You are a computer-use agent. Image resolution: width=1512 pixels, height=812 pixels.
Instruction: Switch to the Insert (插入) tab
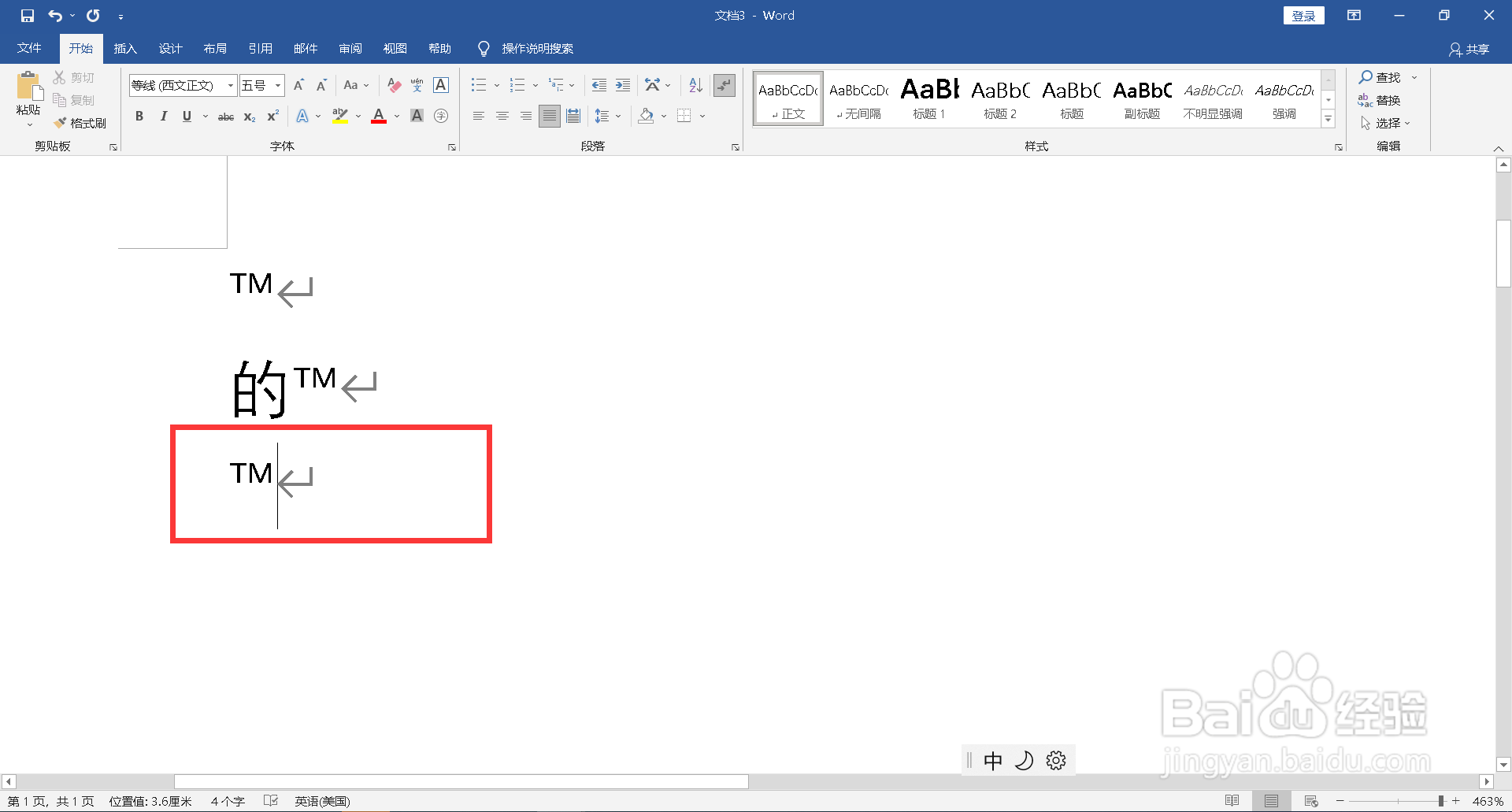tap(125, 49)
